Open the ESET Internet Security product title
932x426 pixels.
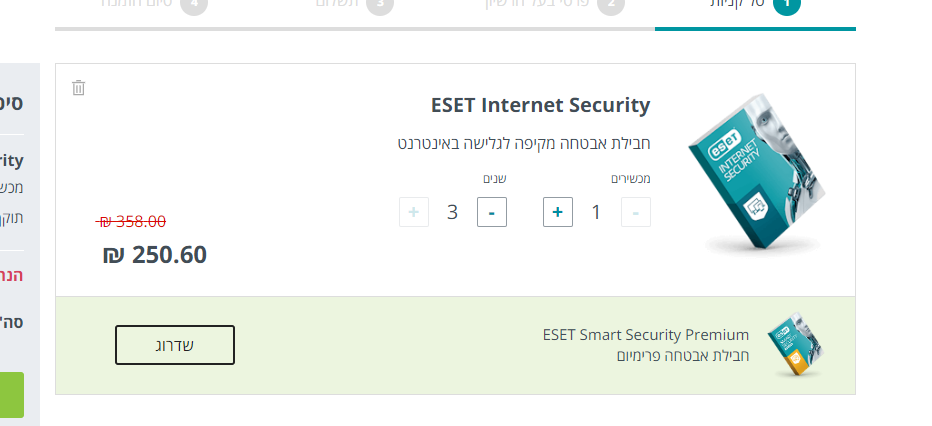(540, 105)
